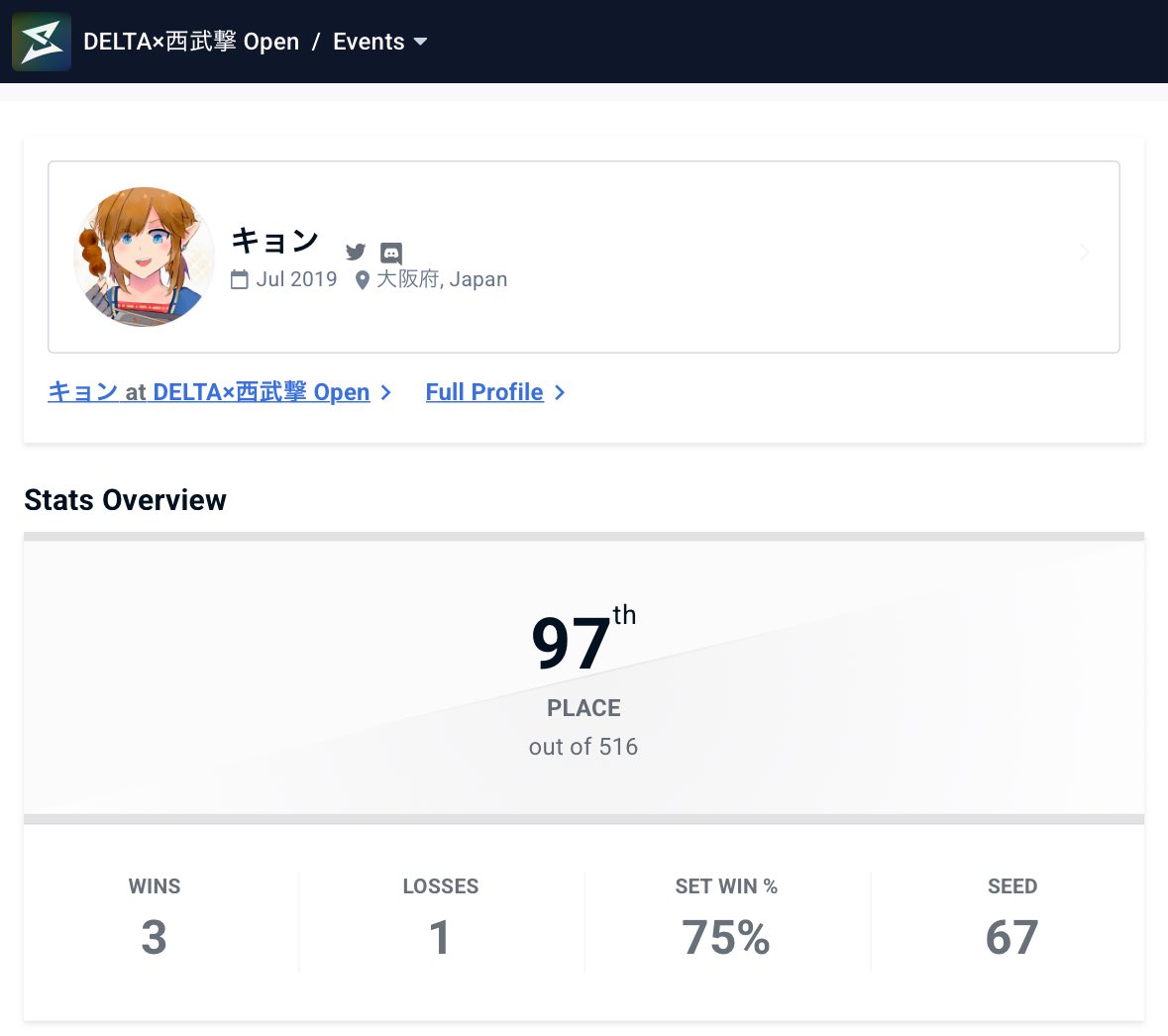
Task: Click the WINS value showing 3
Action: (x=154, y=937)
